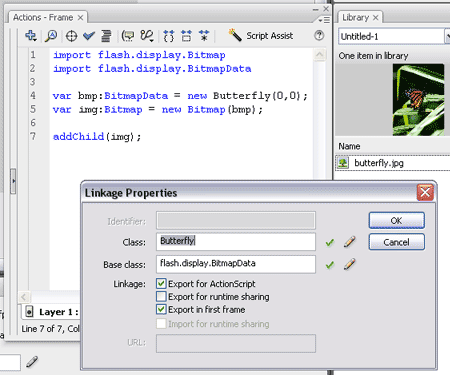
Task: Expand all code icon
Action: pos(204,35)
